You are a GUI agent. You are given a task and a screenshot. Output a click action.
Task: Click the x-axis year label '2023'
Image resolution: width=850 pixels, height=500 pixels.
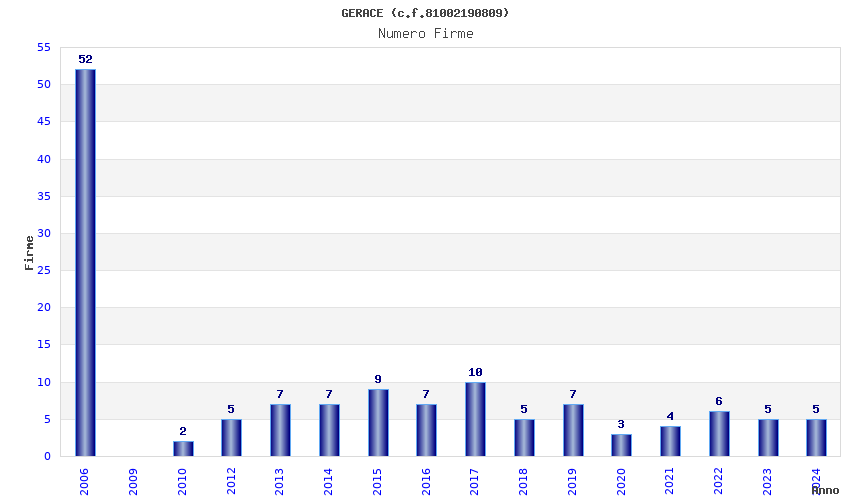coord(767,482)
